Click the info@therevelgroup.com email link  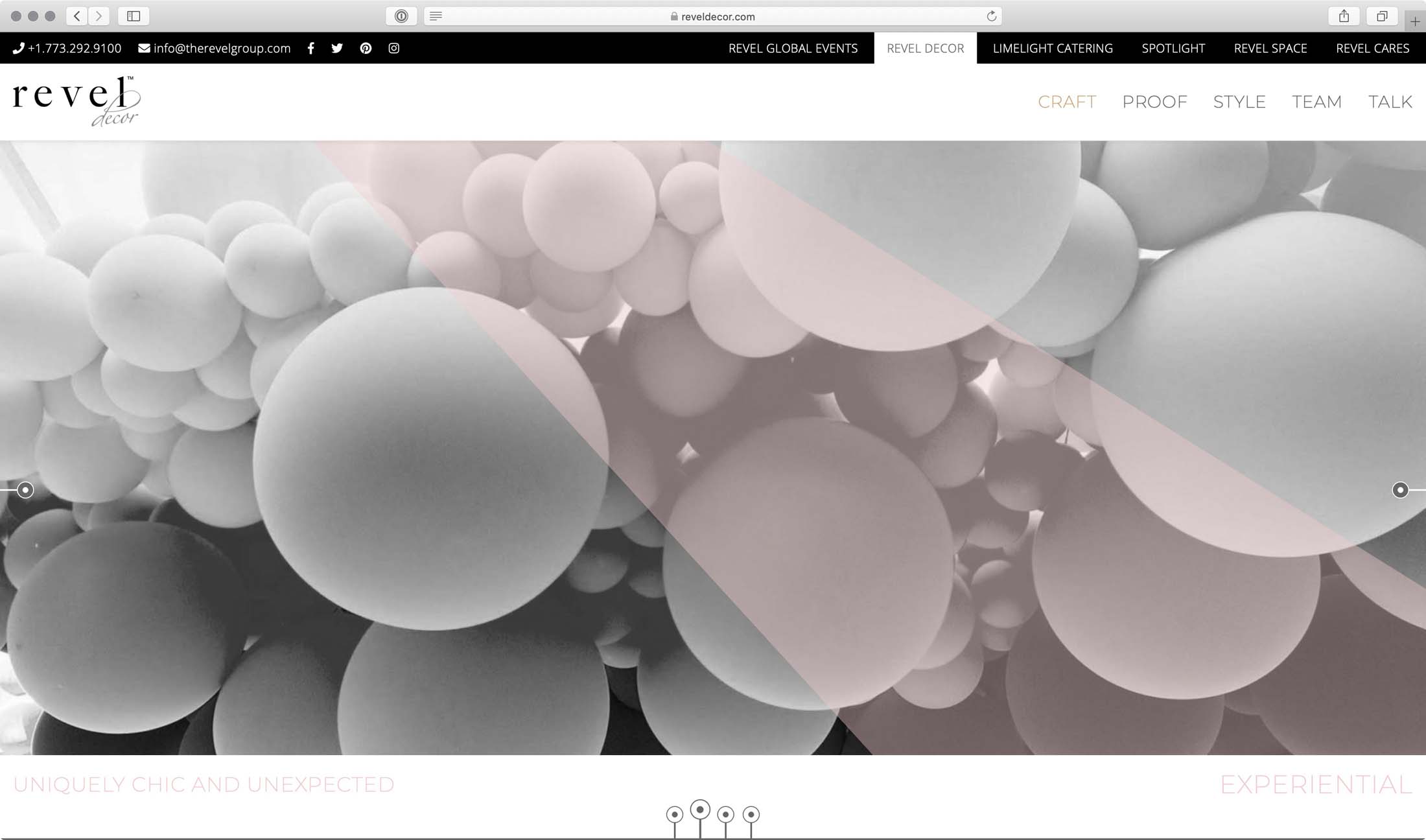pyautogui.click(x=215, y=48)
